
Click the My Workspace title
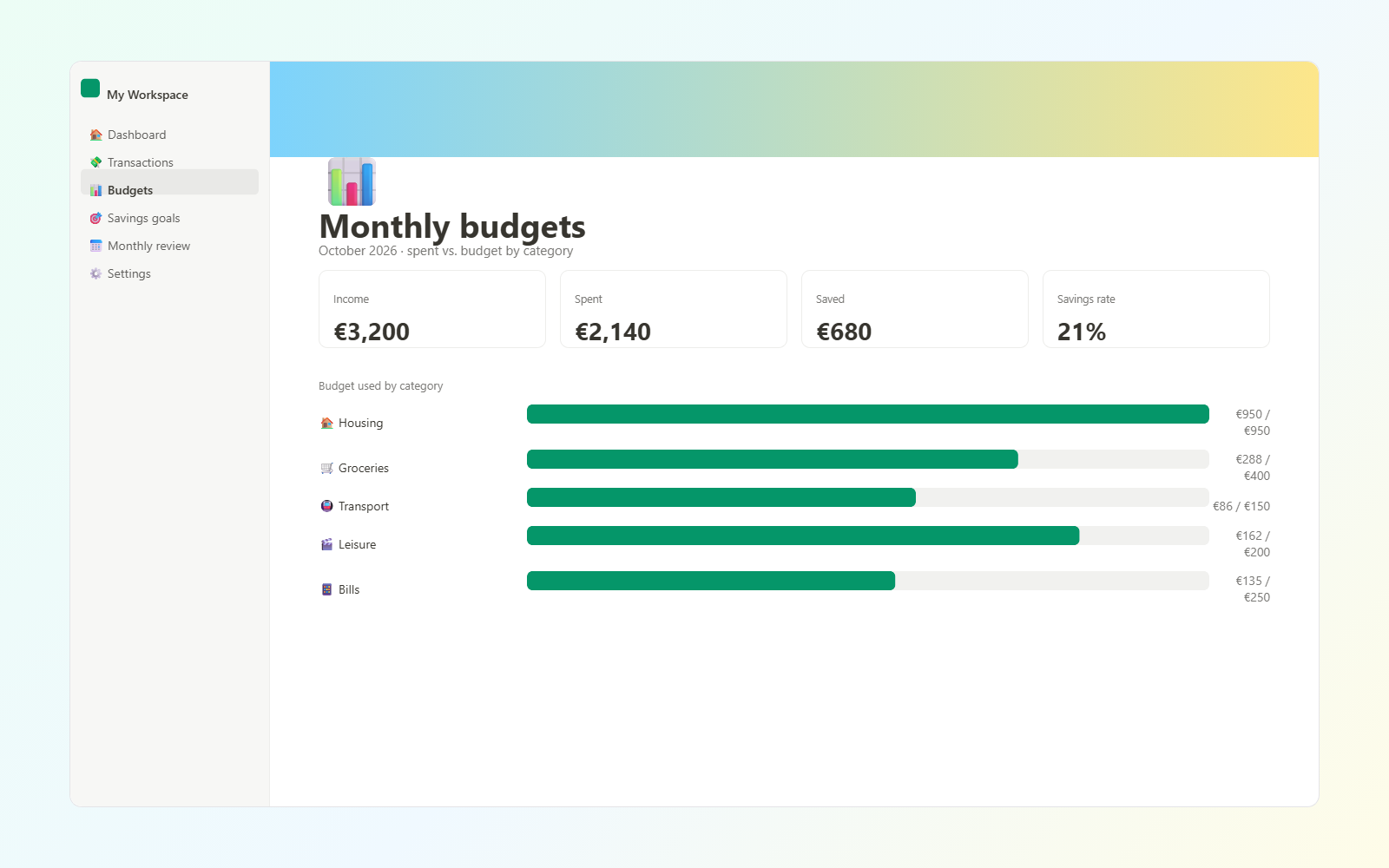[148, 95]
